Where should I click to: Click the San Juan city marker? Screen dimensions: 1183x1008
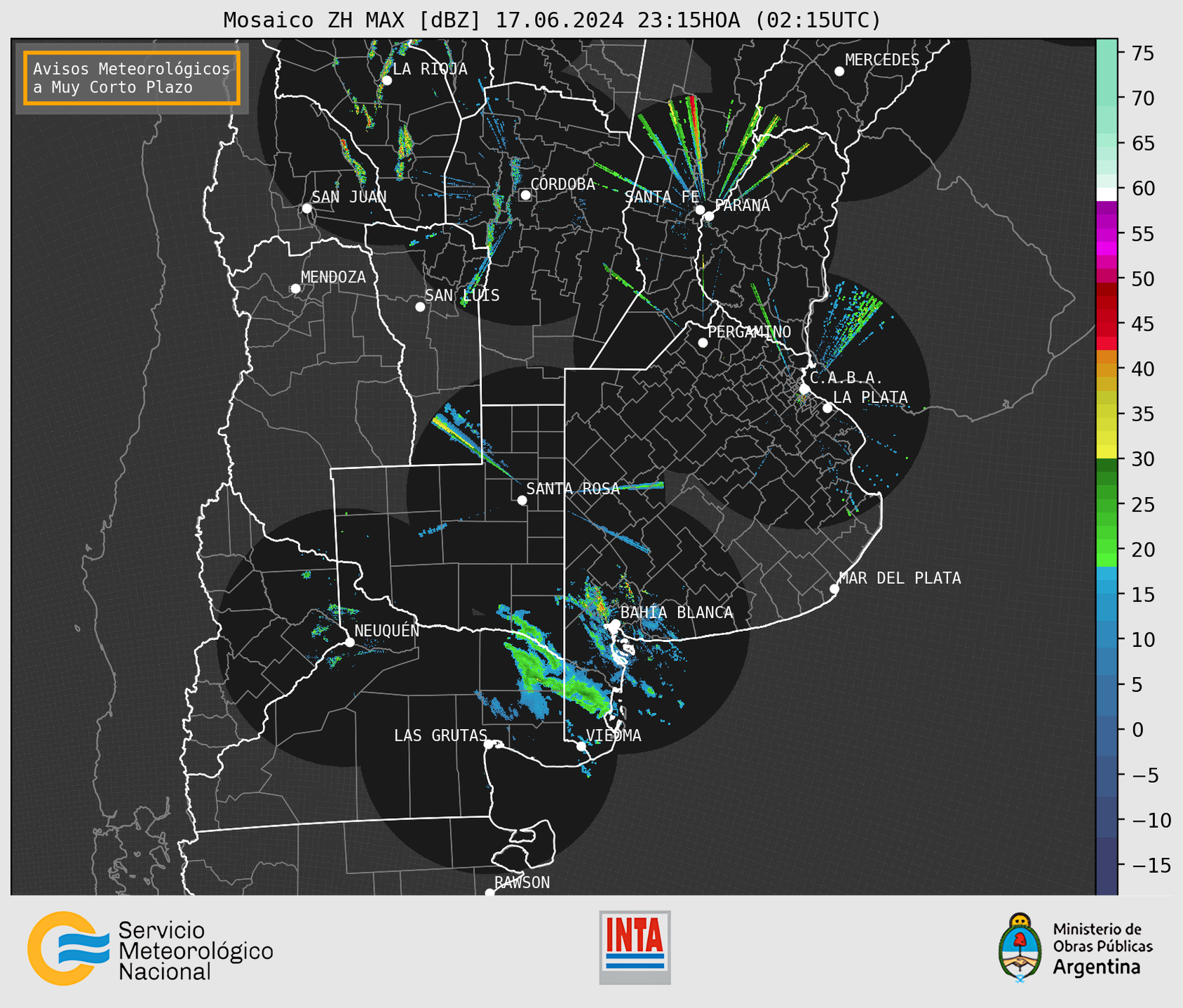point(306,208)
